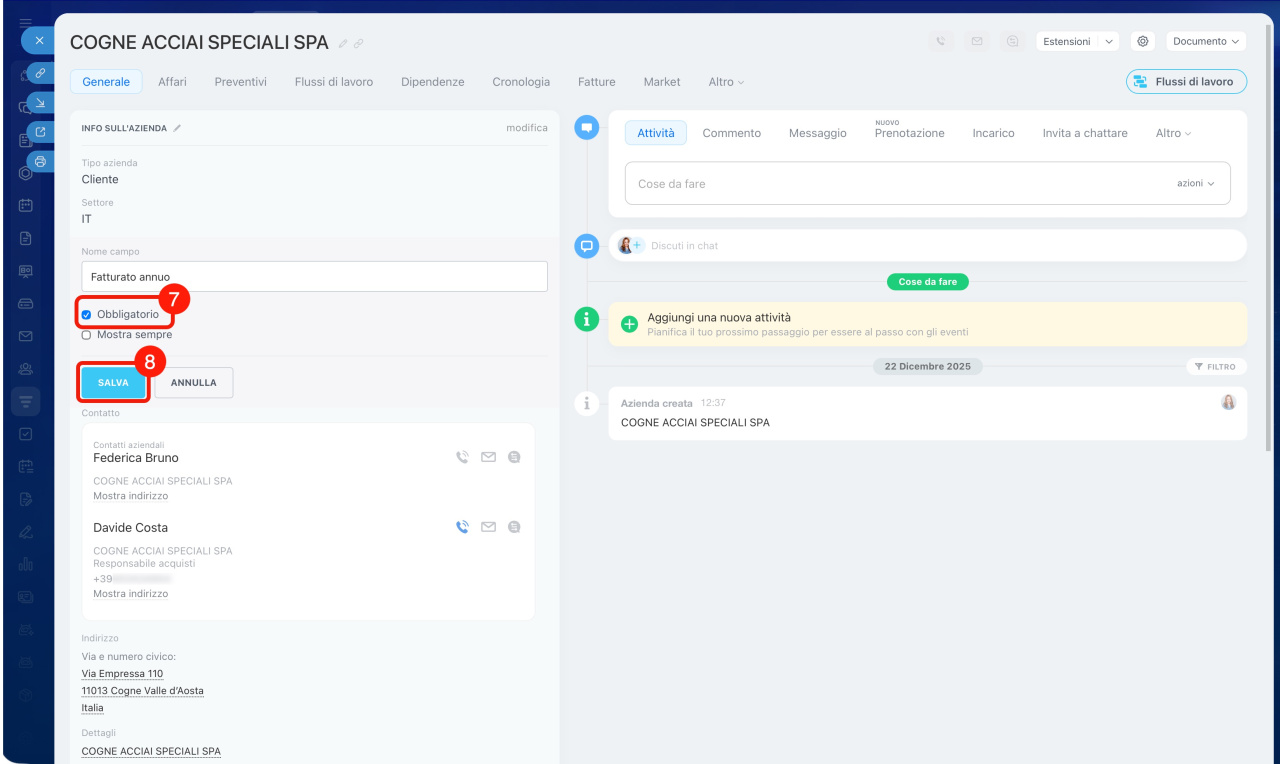Open the azioni dropdown in activity field
The height and width of the screenshot is (764, 1280).
point(1195,184)
